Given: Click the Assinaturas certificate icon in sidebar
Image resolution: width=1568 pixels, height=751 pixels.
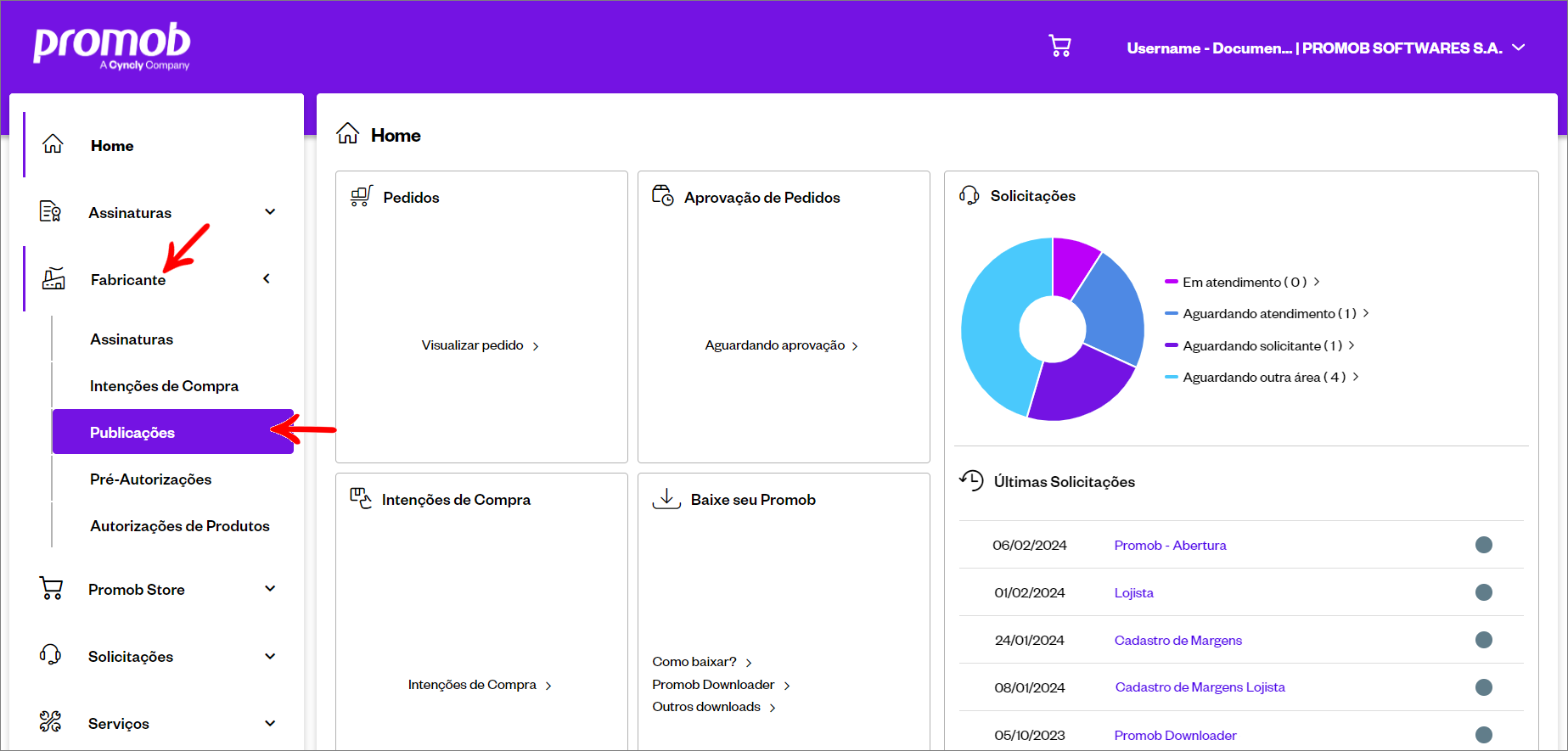Looking at the screenshot, I should click(50, 211).
